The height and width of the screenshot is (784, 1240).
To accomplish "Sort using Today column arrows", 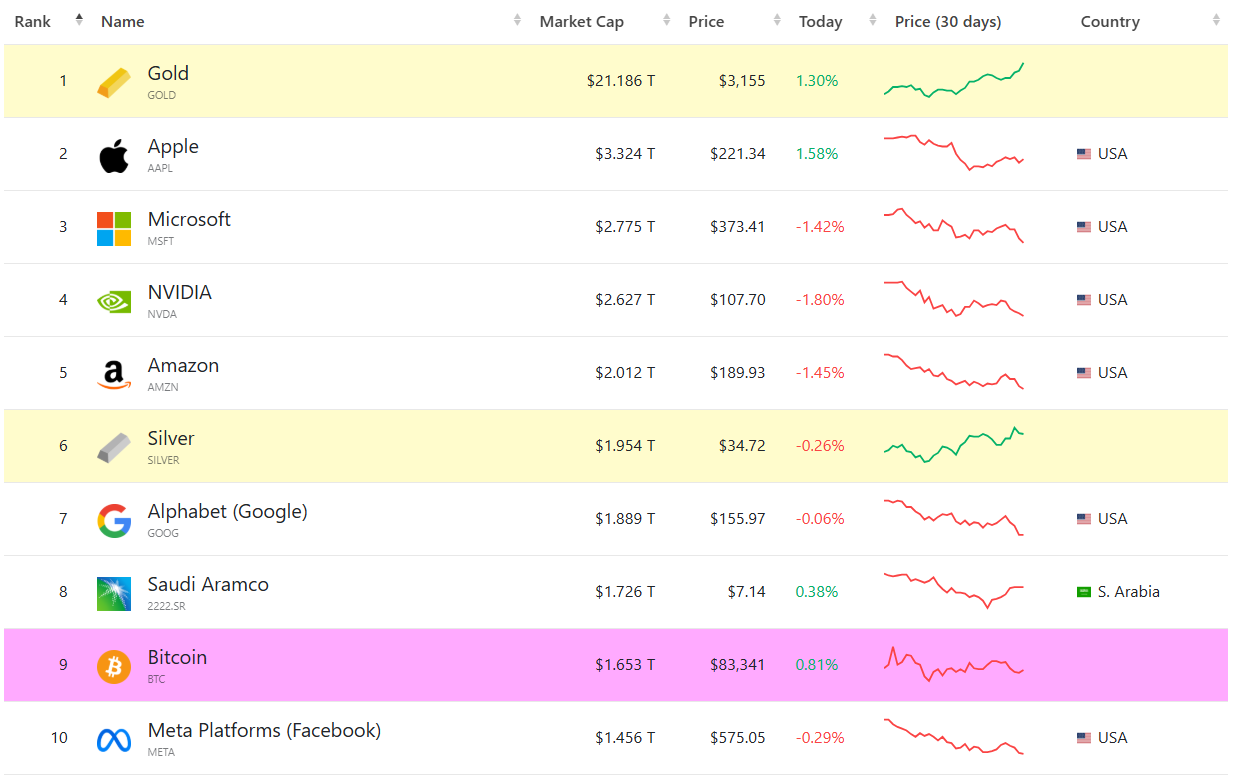I will tap(873, 20).
